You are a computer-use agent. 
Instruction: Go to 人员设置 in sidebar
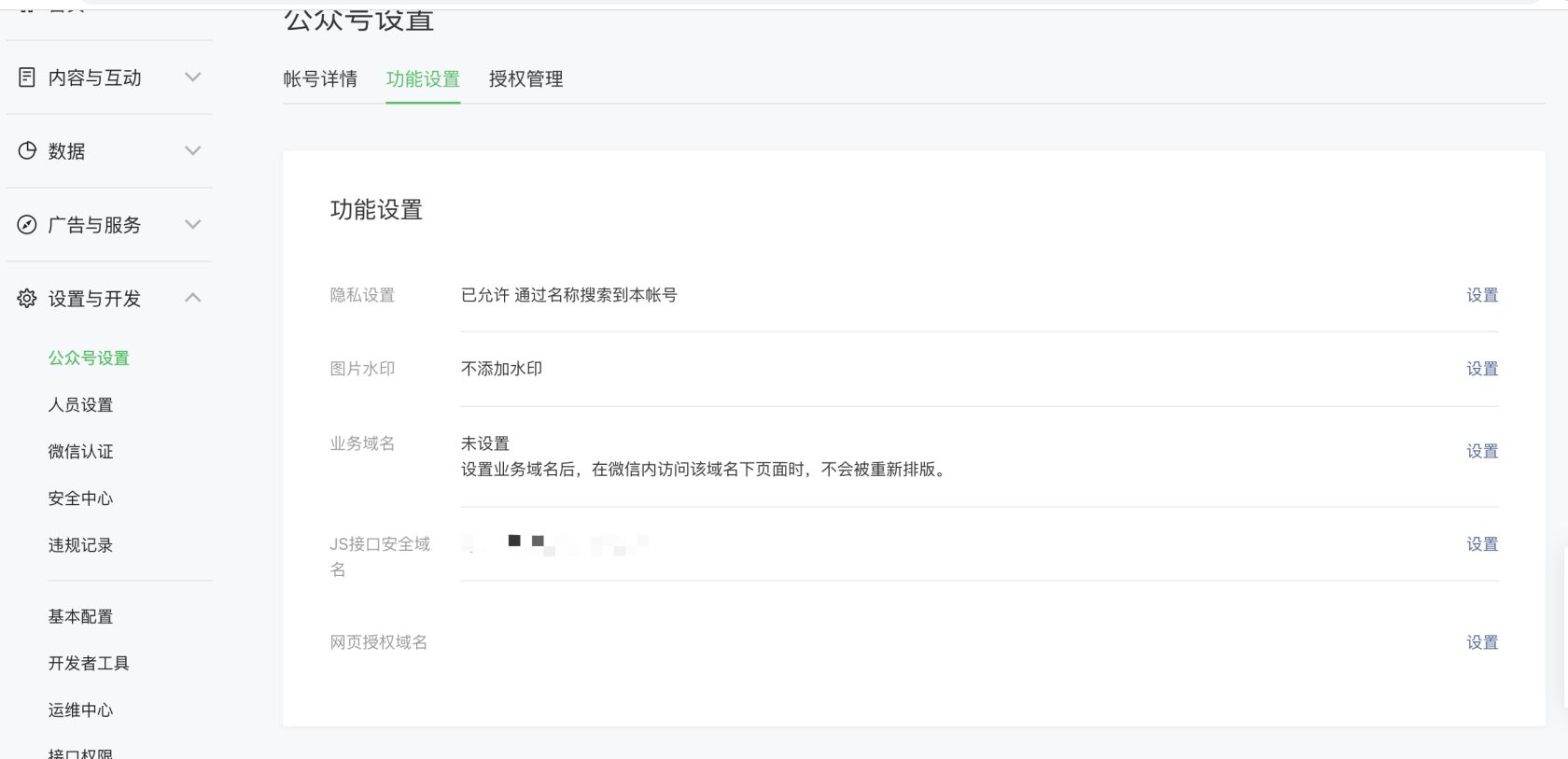click(80, 405)
